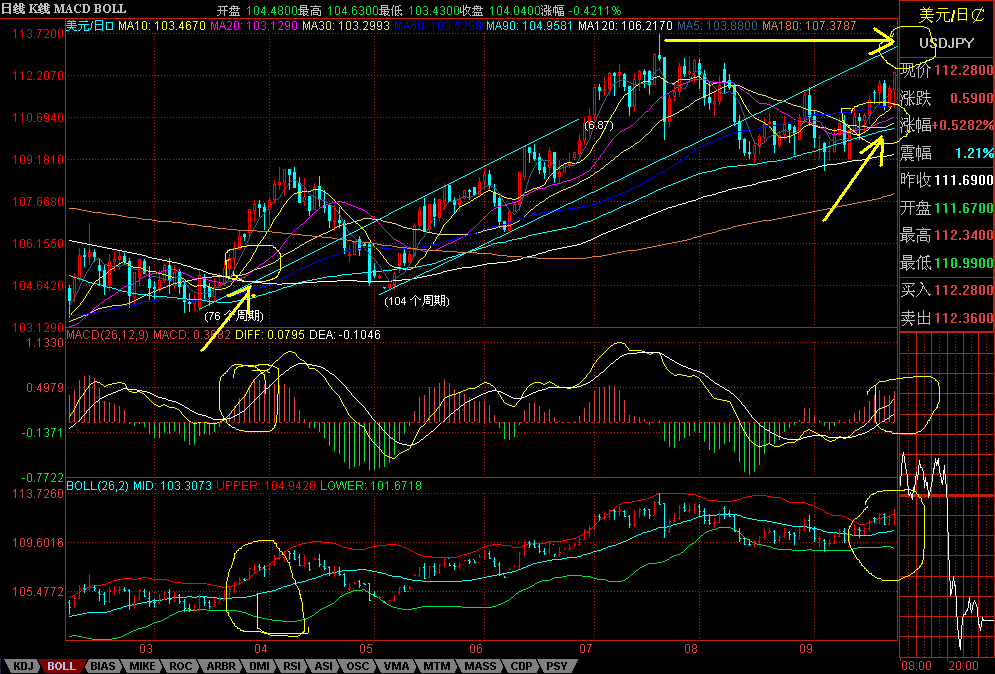Click the 卖出 112.3600 quote row
This screenshot has width=995, height=674.
(x=946, y=318)
